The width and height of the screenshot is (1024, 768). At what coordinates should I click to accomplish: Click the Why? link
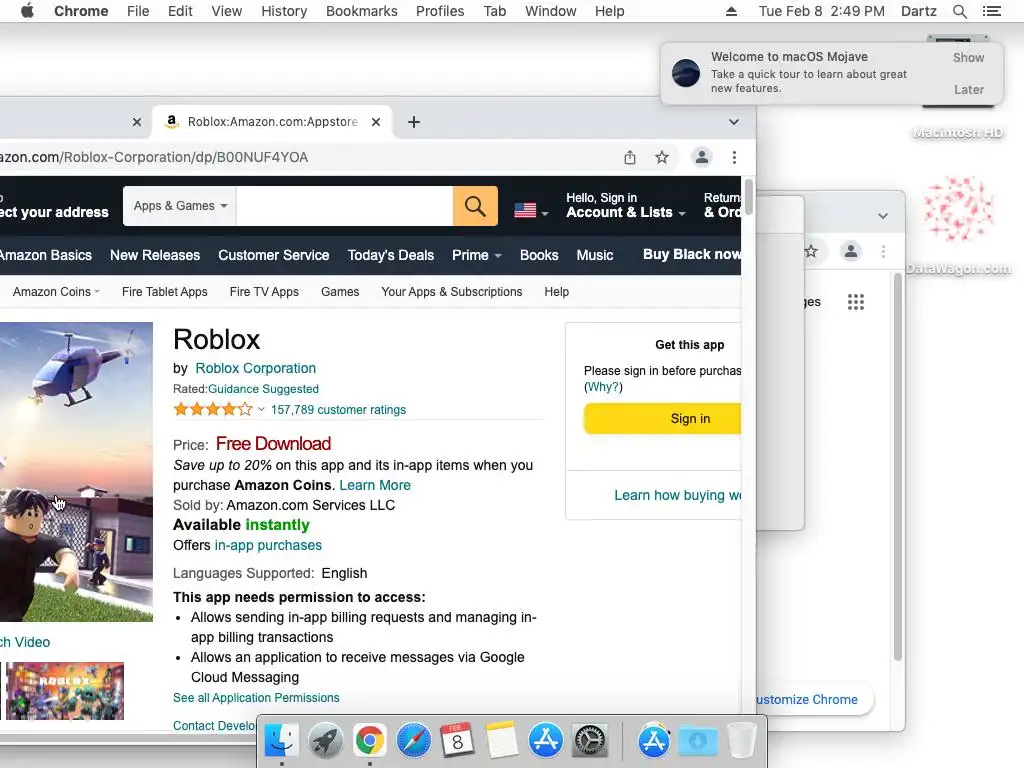coord(603,387)
